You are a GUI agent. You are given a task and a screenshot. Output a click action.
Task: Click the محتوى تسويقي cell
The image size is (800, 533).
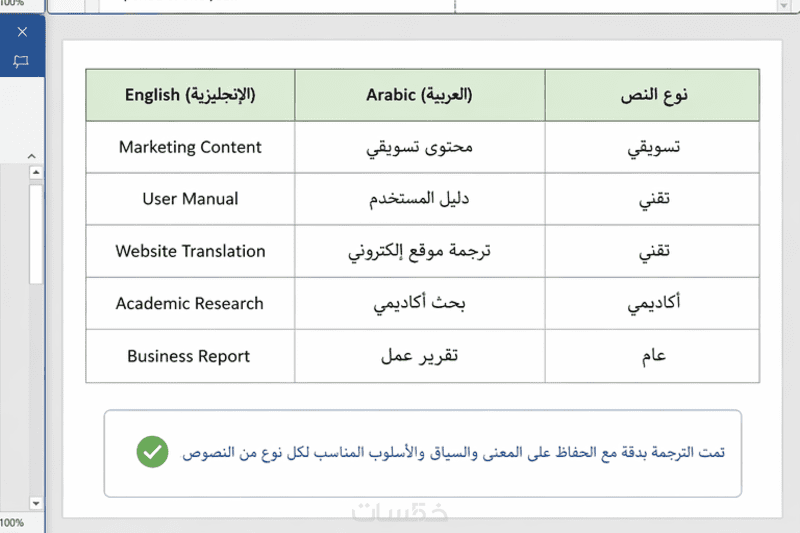tap(419, 147)
